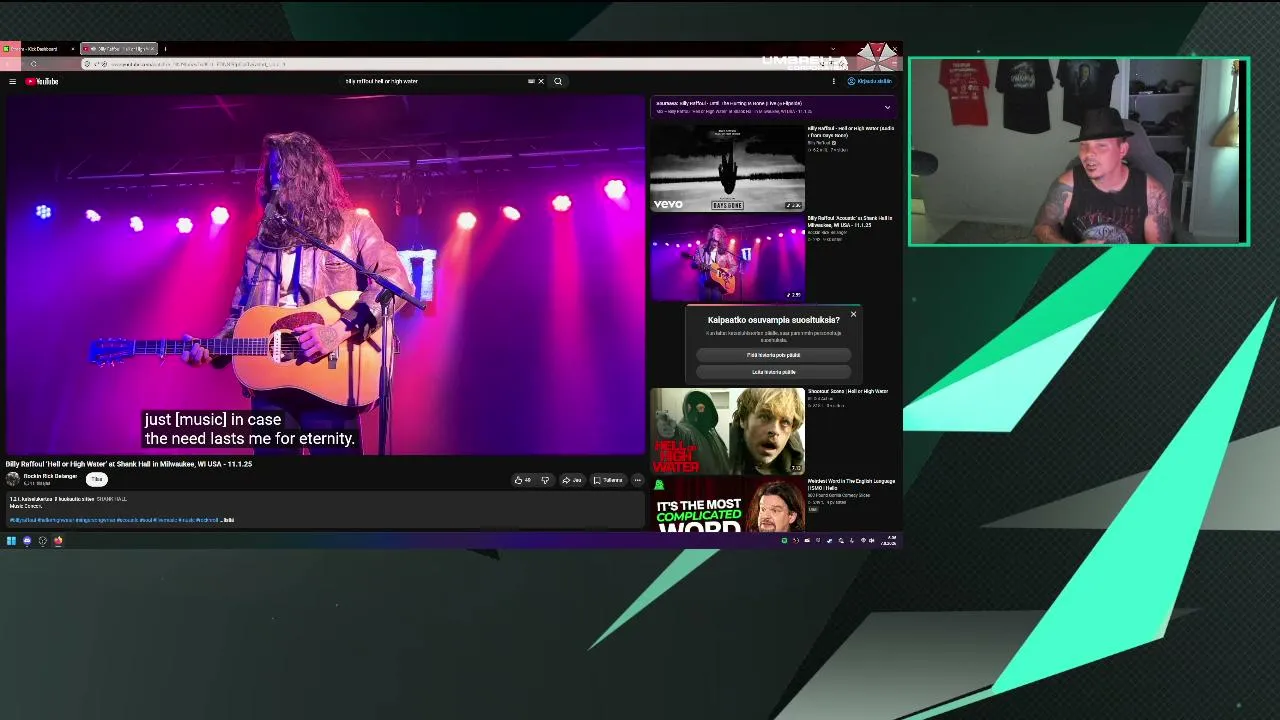Click the Tallenna save button

click(608, 480)
